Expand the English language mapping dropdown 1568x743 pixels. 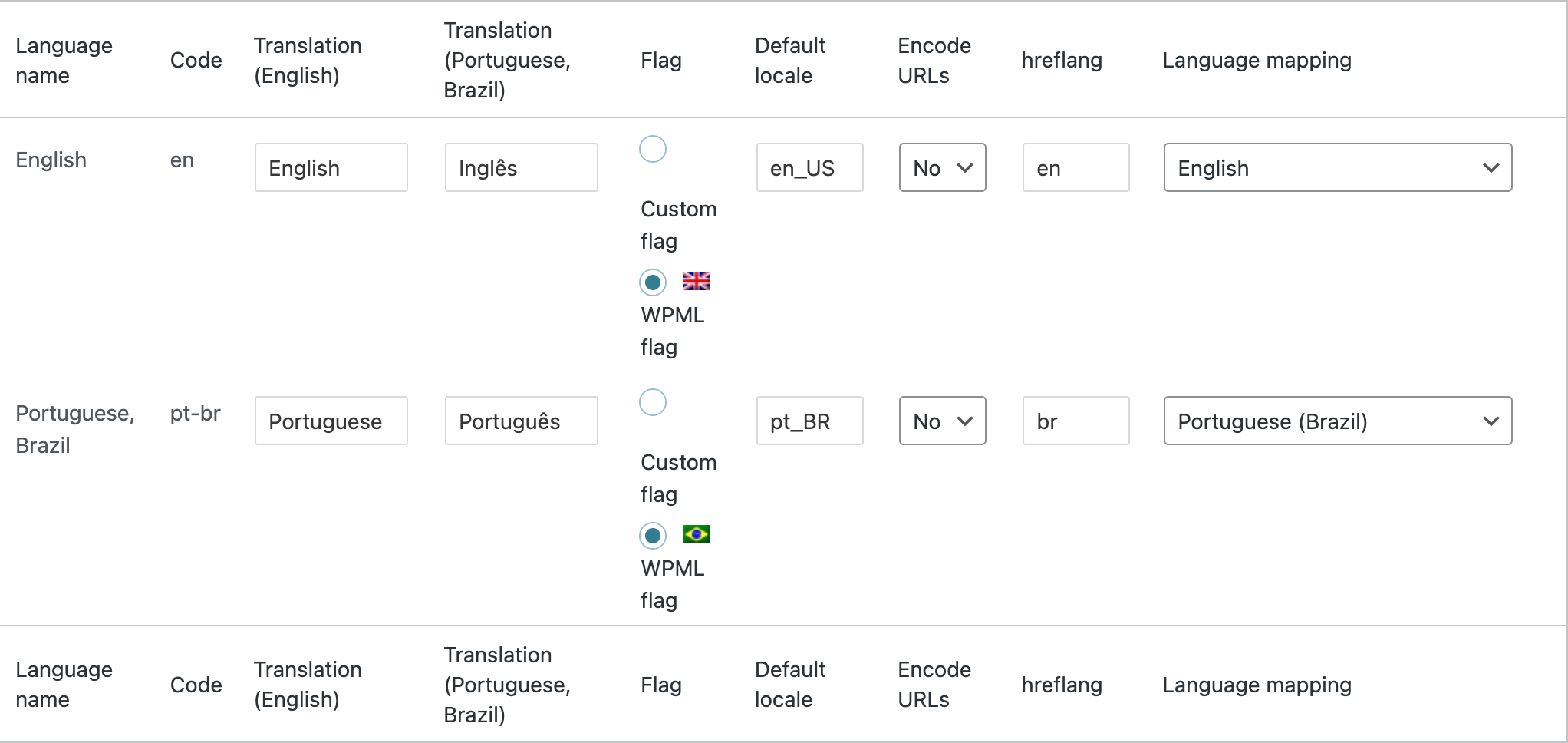(x=1337, y=167)
